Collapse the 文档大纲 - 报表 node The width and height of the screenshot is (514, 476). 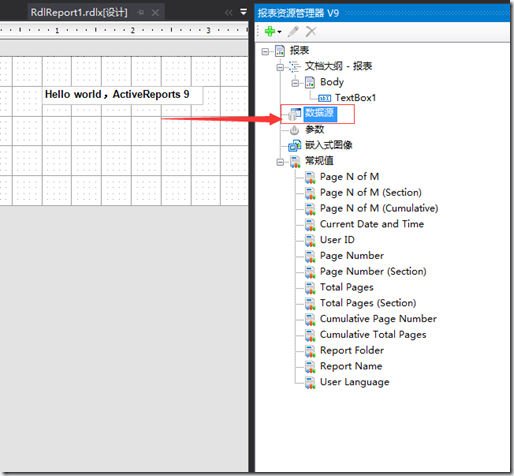(280, 67)
